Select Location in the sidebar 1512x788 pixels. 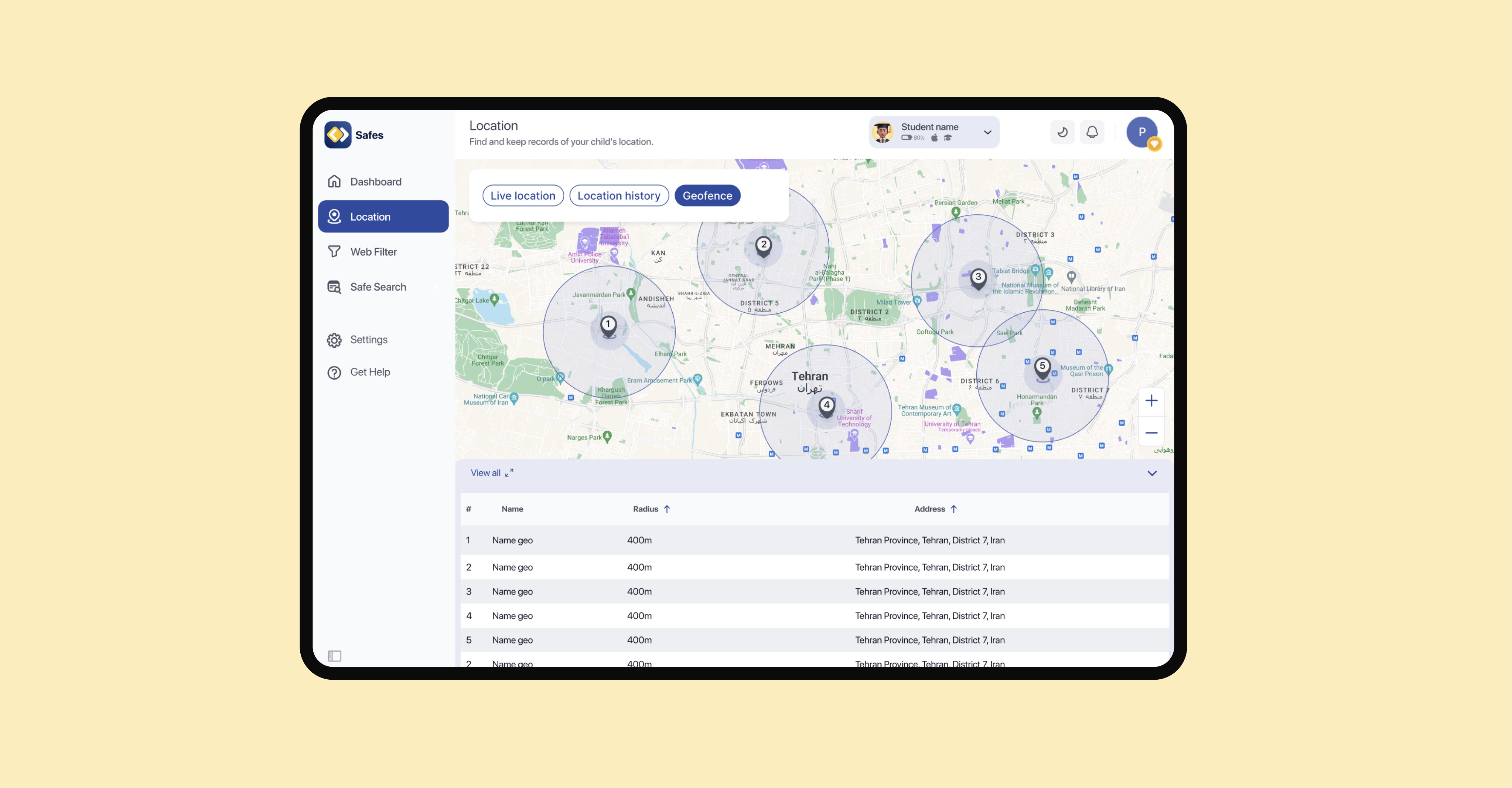pyautogui.click(x=383, y=217)
